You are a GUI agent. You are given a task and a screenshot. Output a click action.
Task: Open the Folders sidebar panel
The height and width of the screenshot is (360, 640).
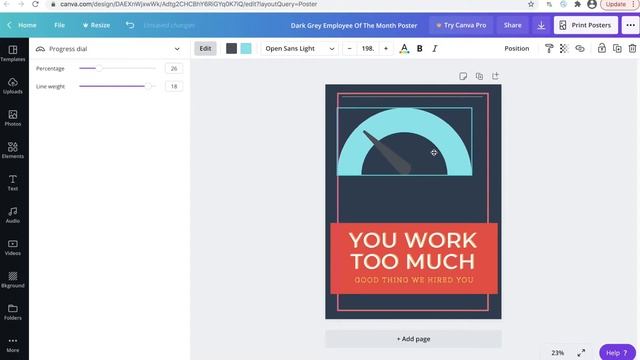pyautogui.click(x=13, y=312)
